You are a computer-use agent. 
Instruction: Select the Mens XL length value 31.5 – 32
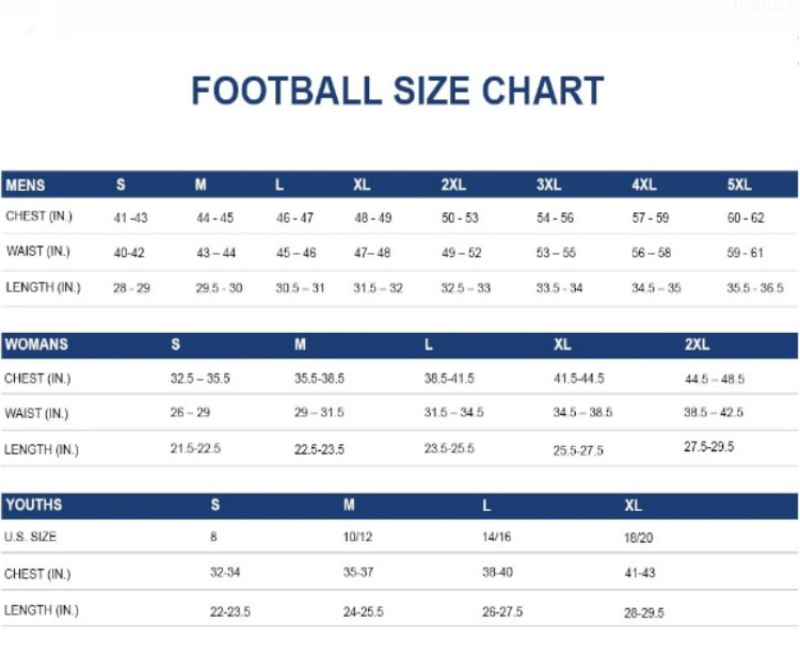pos(378,288)
